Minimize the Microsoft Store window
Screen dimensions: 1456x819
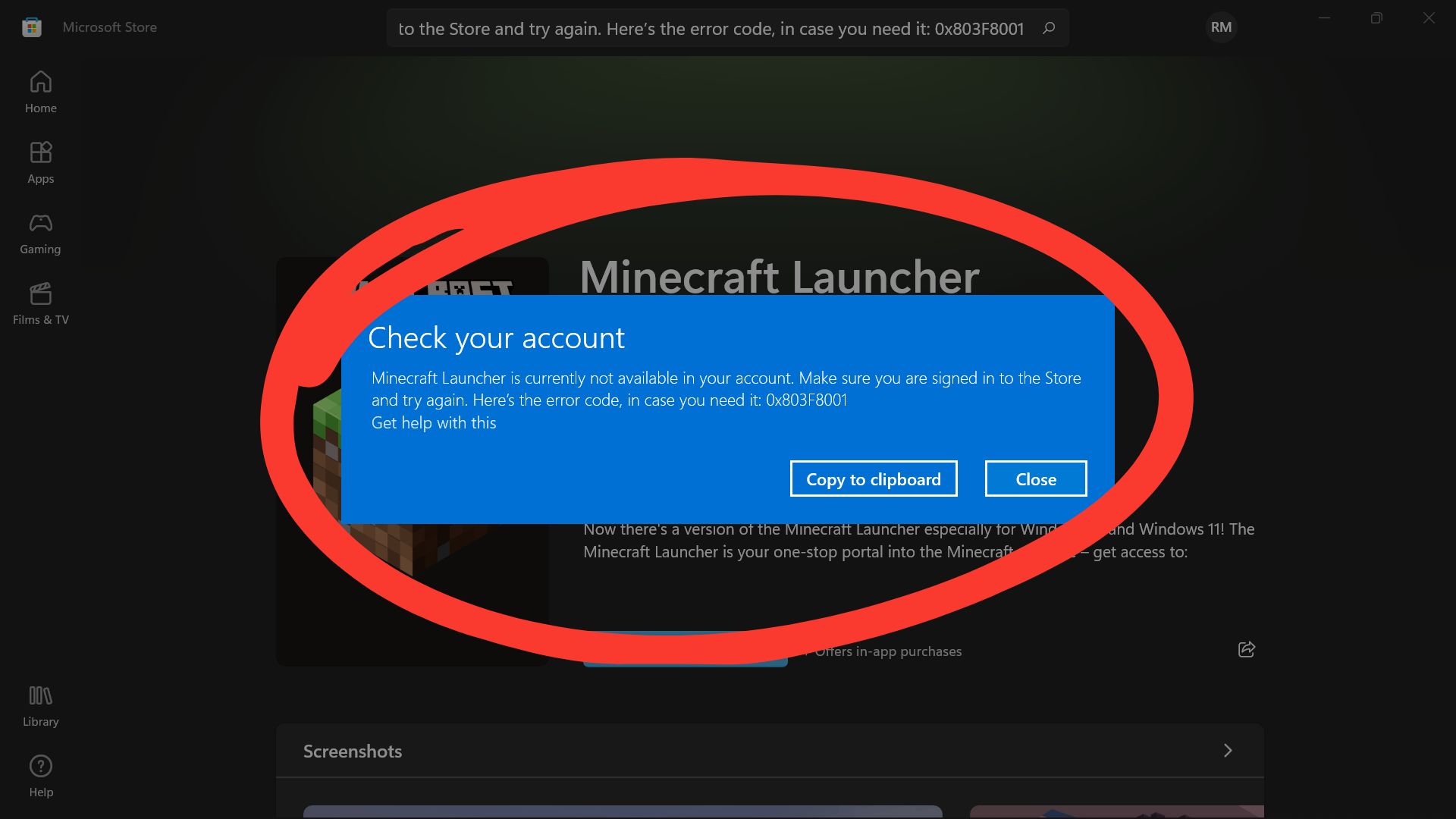coord(1324,17)
